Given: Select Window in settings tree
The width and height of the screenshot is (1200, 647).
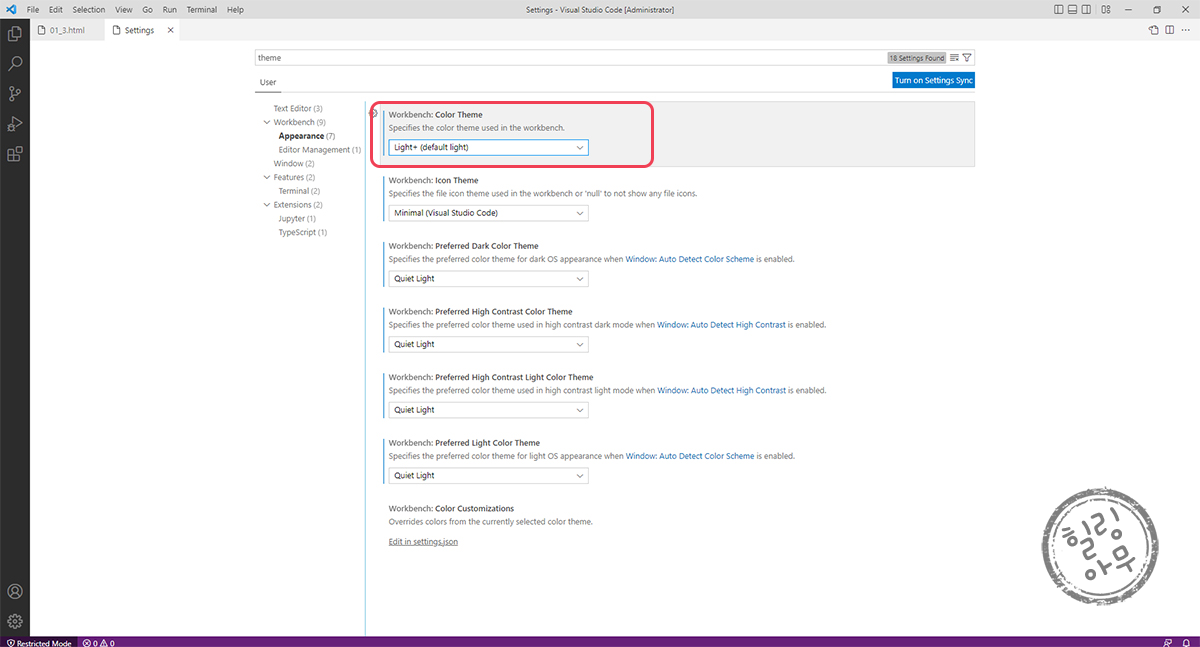Looking at the screenshot, I should [294, 163].
